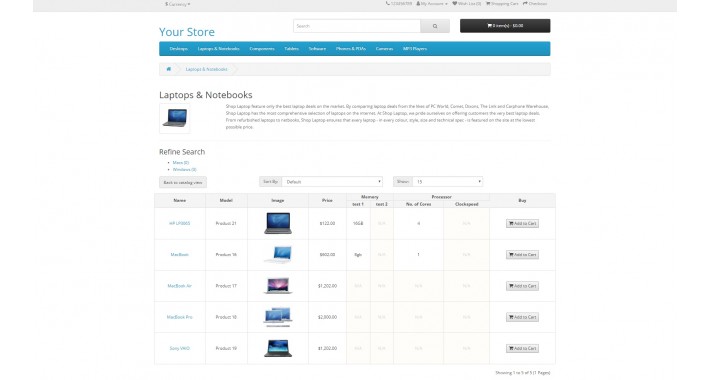Open Desktops category in nav bar
This screenshot has height=380, width=710.
pos(178,48)
